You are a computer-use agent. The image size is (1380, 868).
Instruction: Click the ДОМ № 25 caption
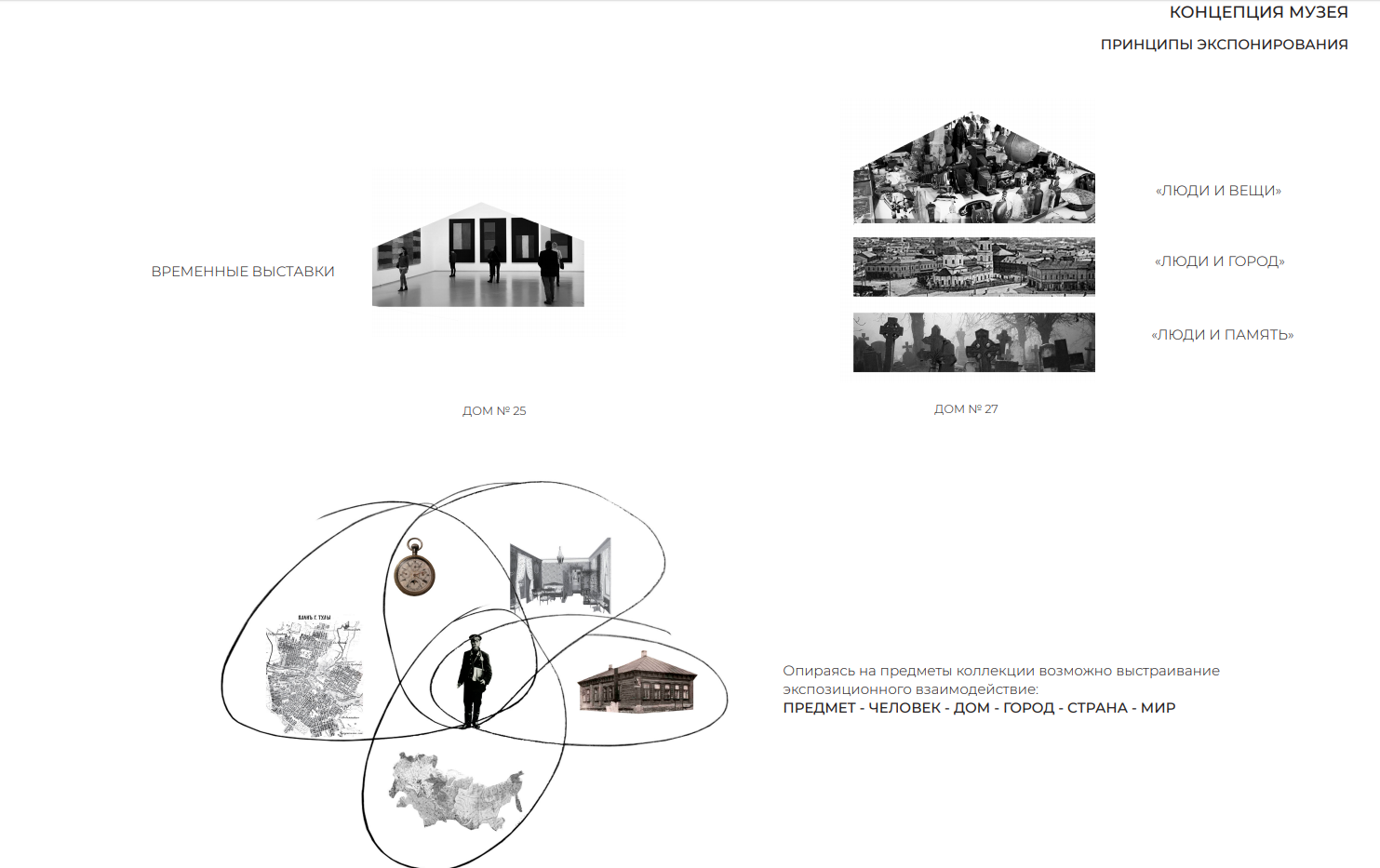494,410
